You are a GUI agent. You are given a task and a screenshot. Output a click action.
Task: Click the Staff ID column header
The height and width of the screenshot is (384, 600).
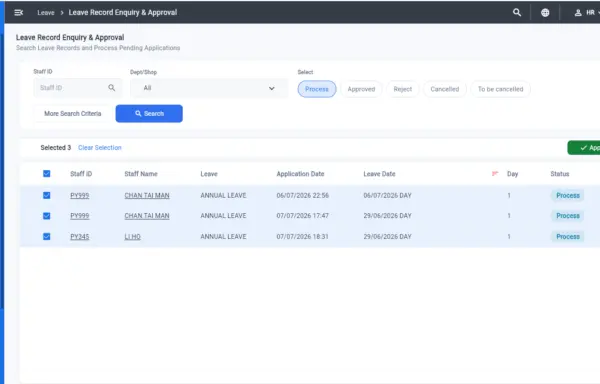click(x=81, y=174)
